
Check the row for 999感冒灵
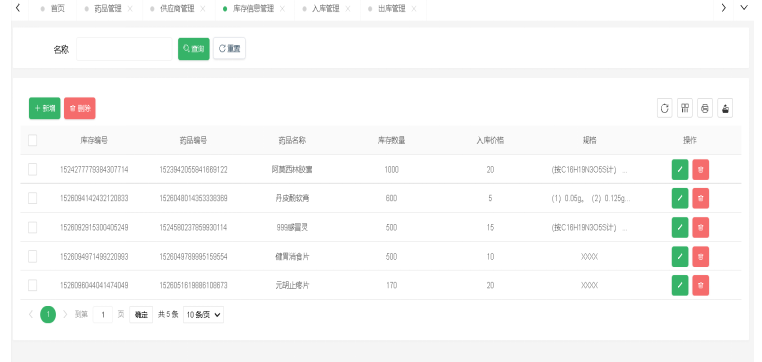pos(33,227)
